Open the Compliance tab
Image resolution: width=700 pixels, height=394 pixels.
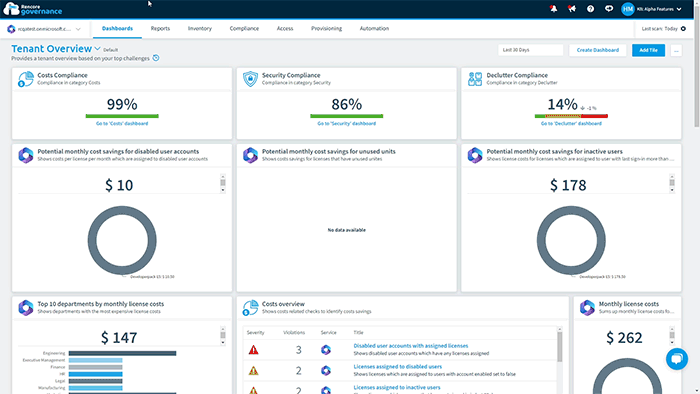click(244, 29)
